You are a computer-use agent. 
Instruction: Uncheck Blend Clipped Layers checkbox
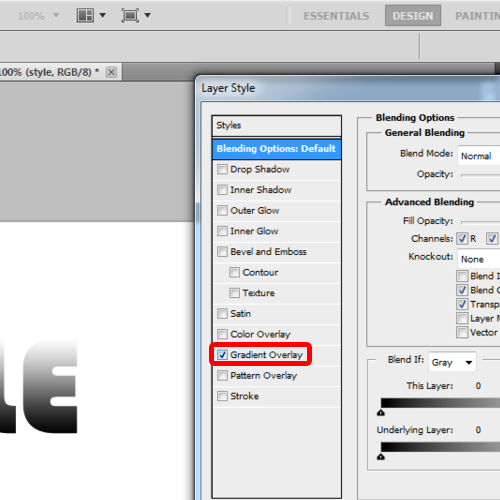462,290
